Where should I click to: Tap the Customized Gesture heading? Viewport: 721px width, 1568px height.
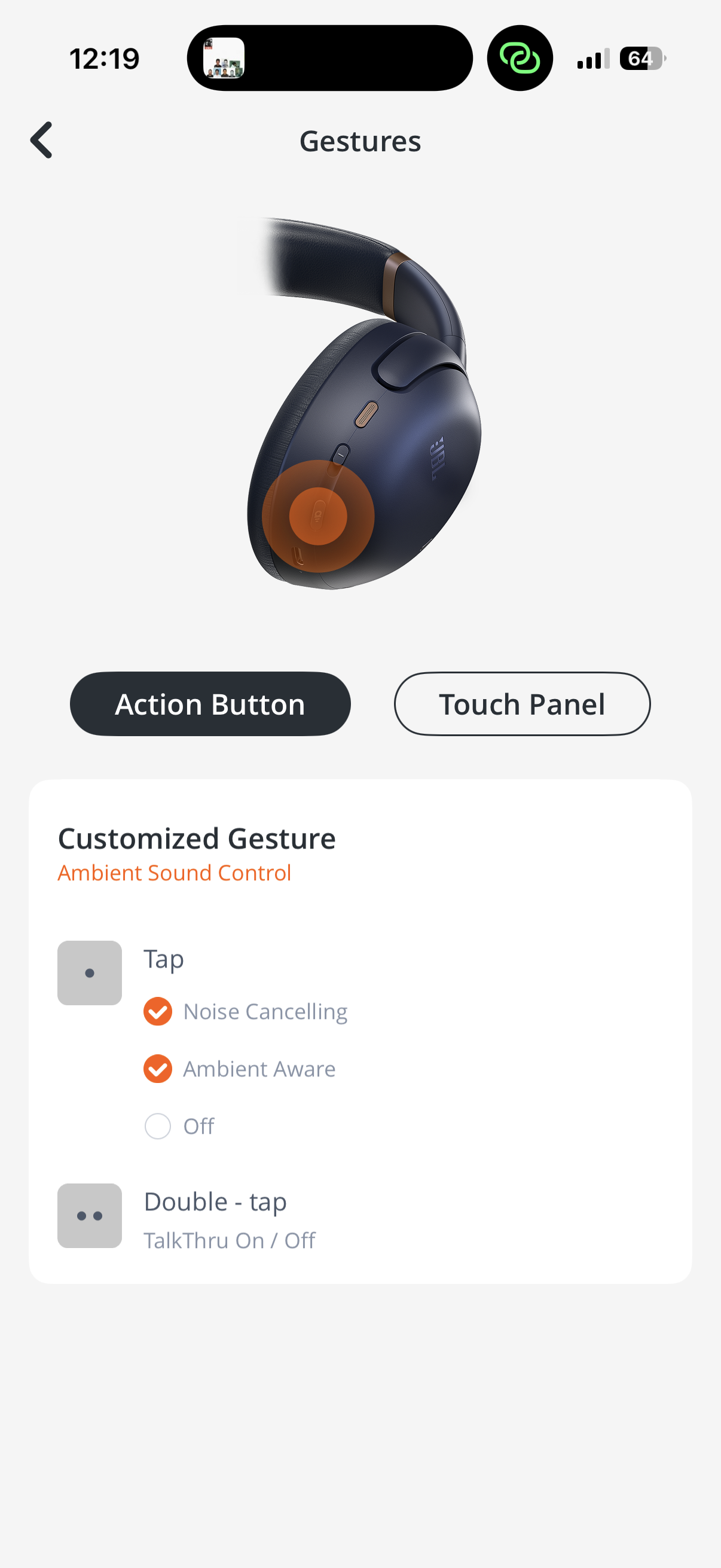(197, 839)
